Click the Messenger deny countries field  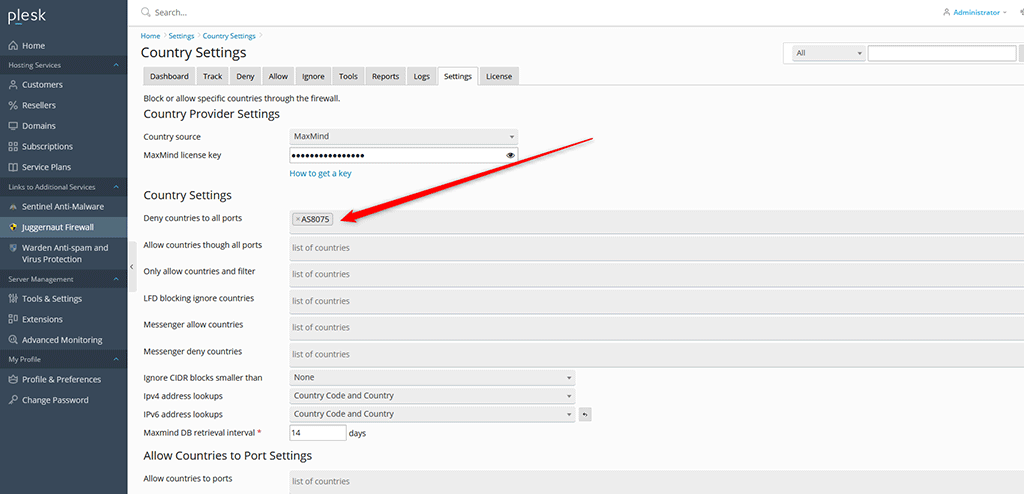[656, 354]
